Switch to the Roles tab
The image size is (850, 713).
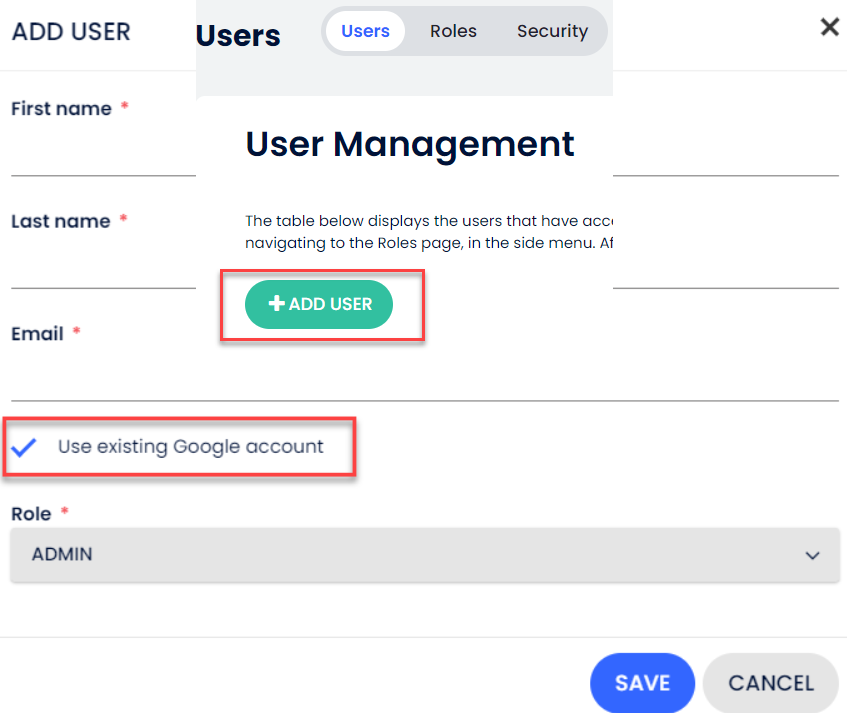[x=453, y=31]
